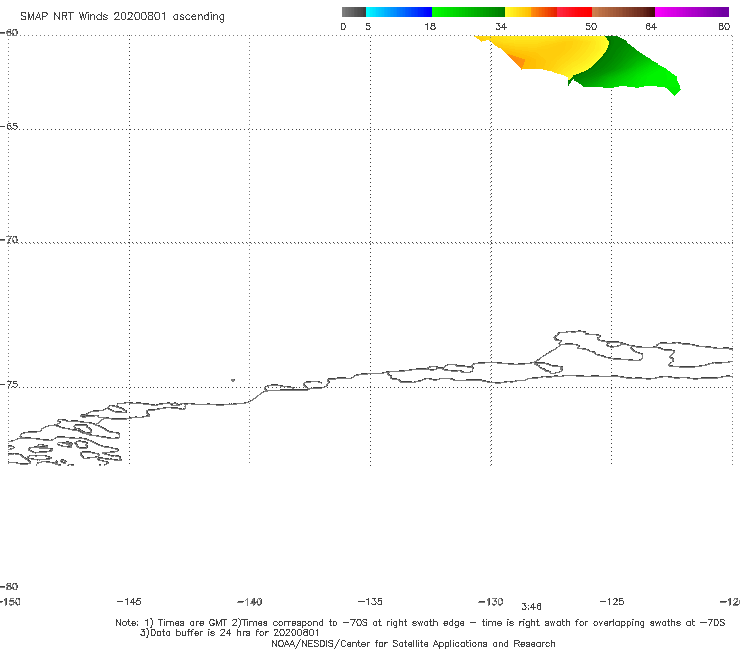Click the longitude label '-135'

click(x=370, y=601)
